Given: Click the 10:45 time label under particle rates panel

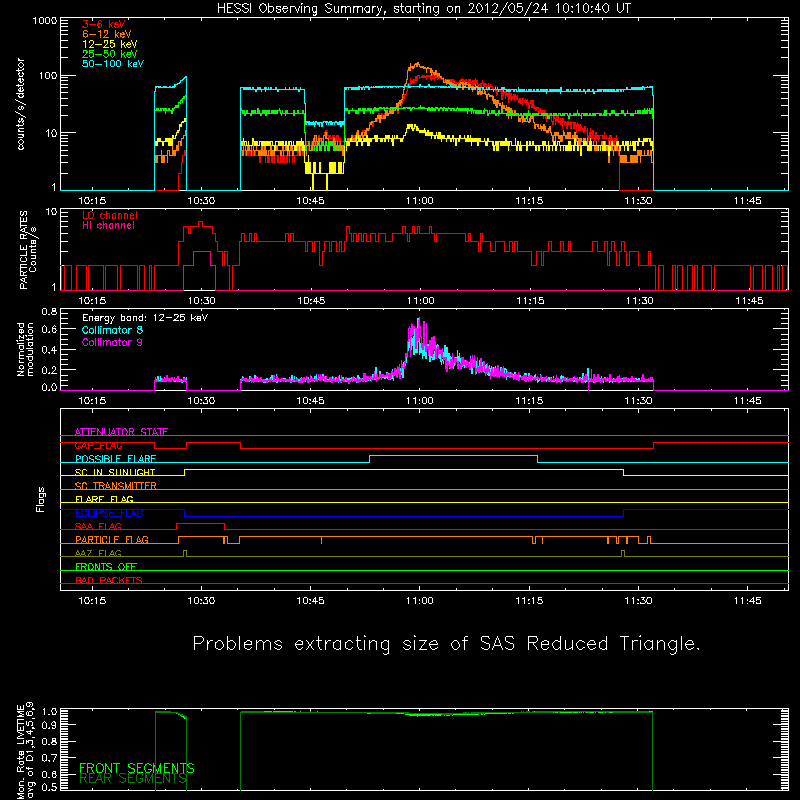Looking at the screenshot, I should [311, 301].
